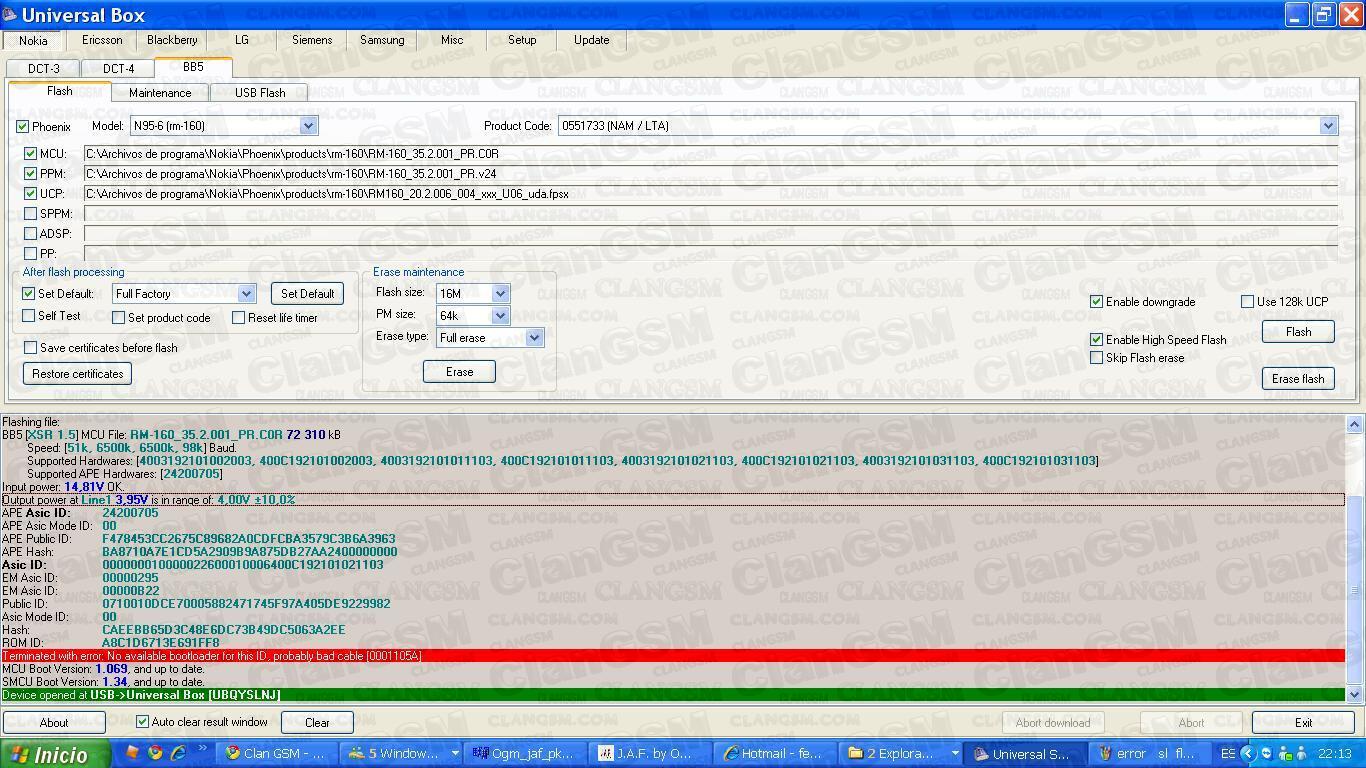Launch Chrome from the quick launch bar

(155, 753)
